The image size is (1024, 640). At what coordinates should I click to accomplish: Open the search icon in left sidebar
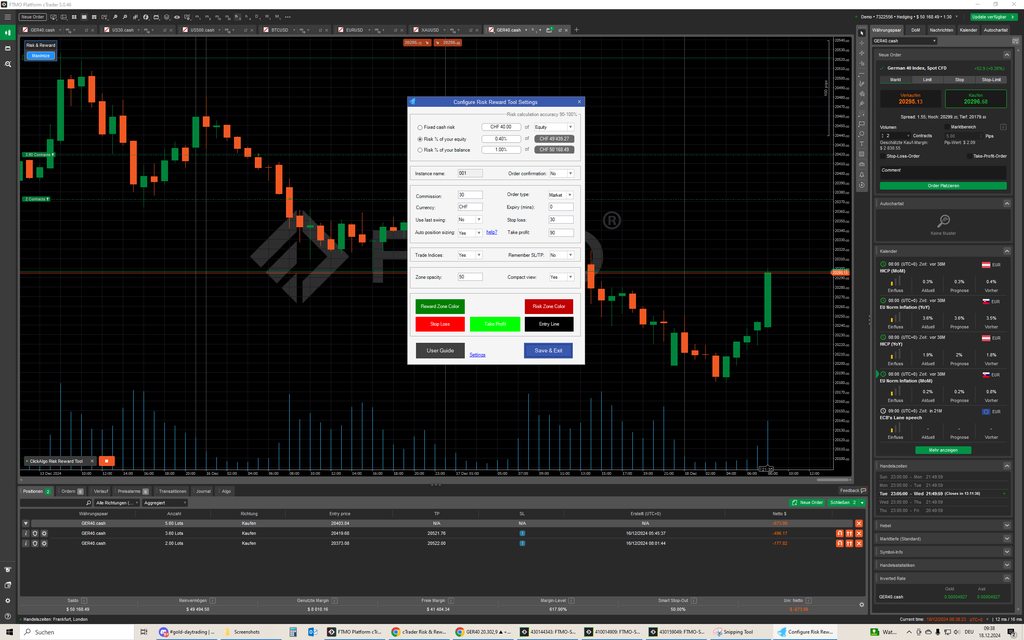tap(8, 64)
